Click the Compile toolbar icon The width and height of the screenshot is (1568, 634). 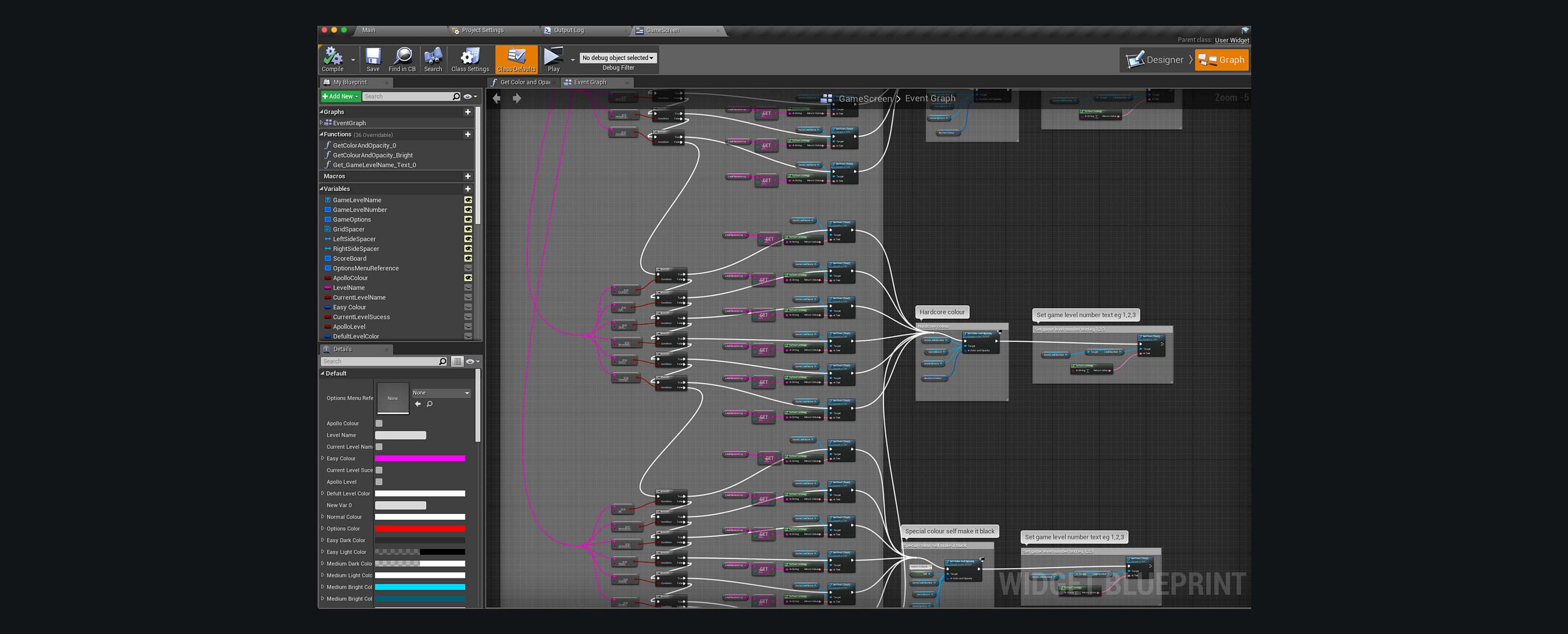pos(332,58)
